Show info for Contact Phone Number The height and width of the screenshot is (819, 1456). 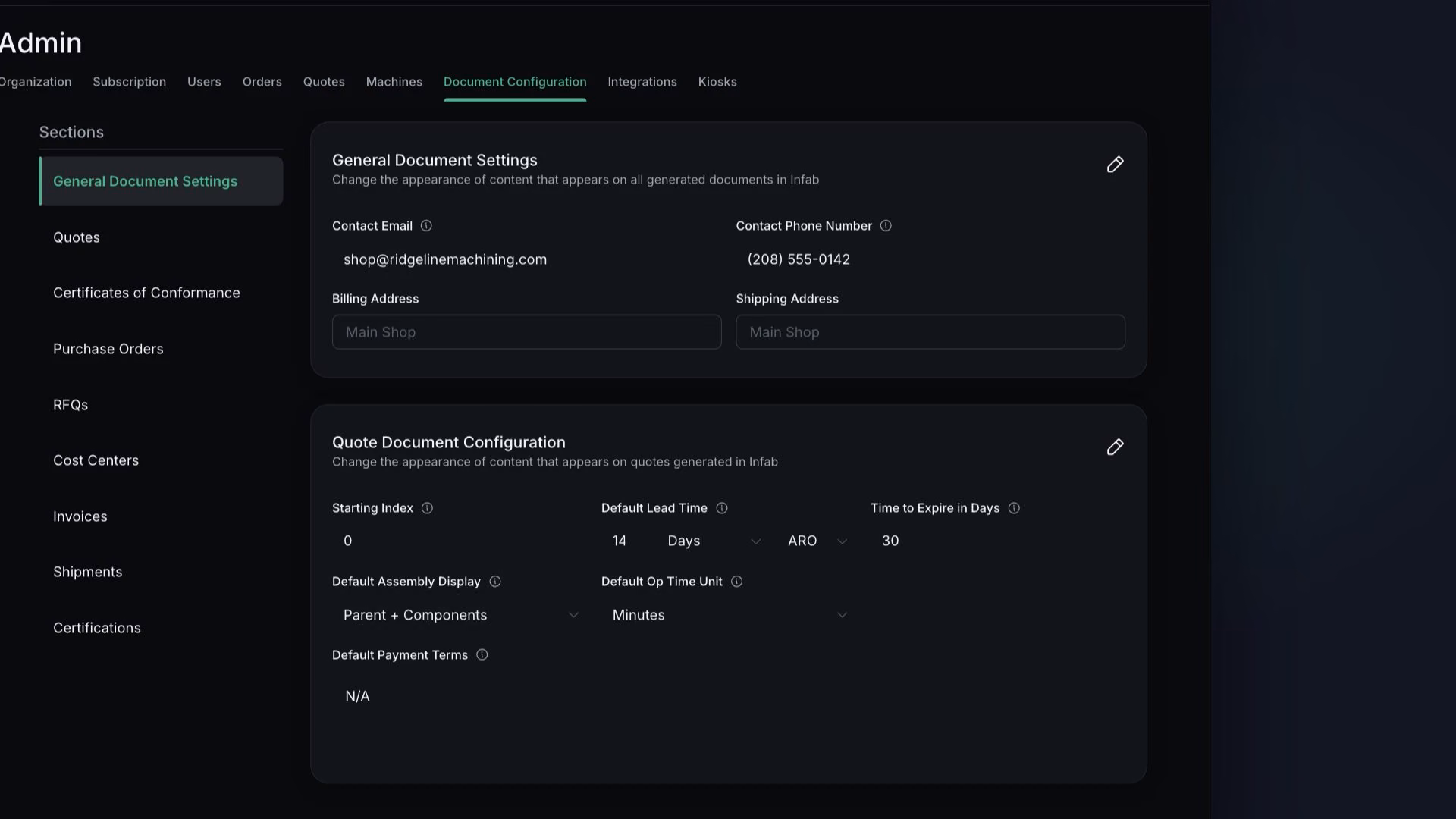pos(886,226)
